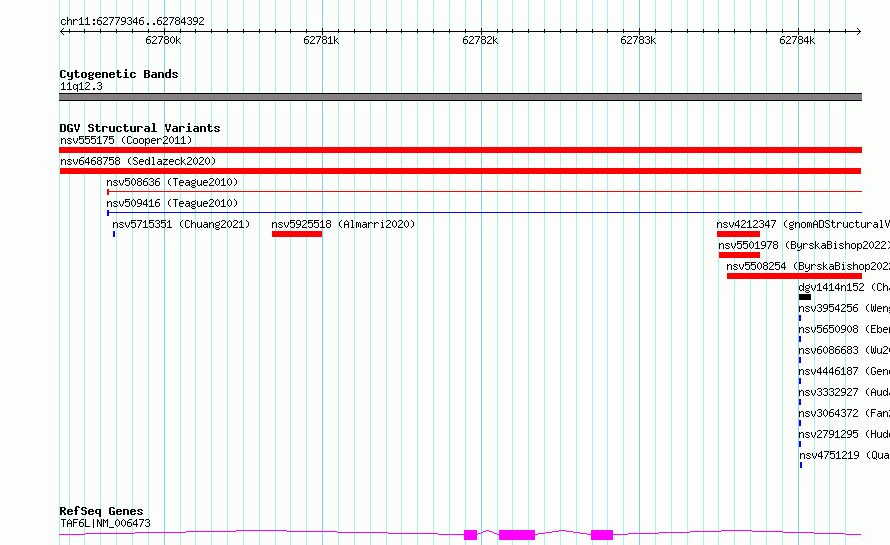Select the nsv6086683 variant label
This screenshot has height=545, width=890.
click(x=844, y=350)
